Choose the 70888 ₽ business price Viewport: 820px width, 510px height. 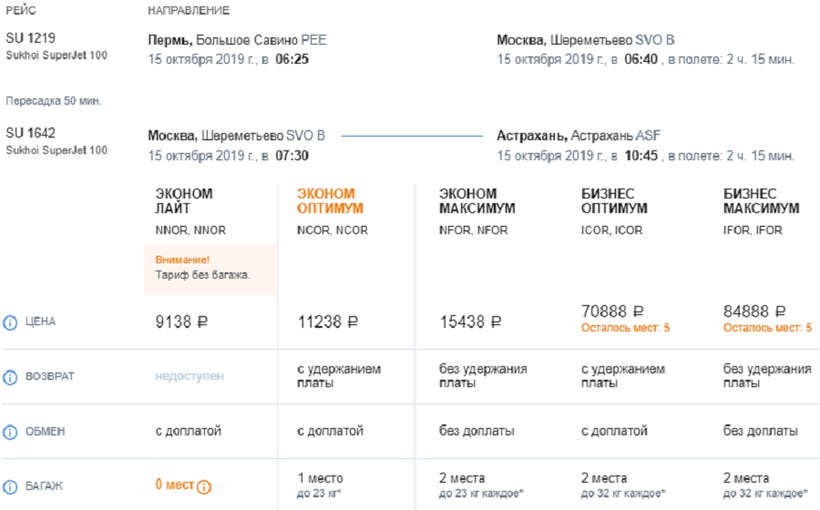pos(611,312)
